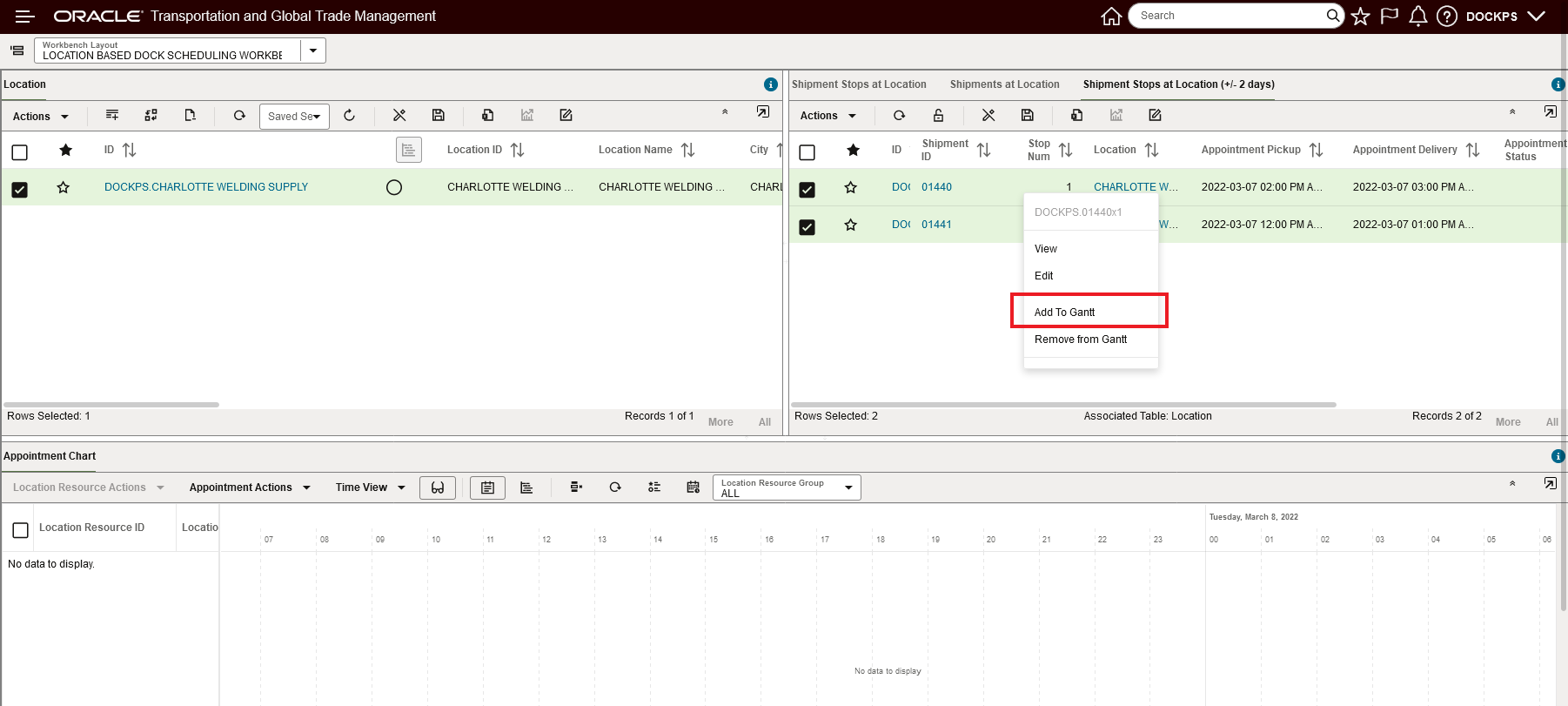Open the Workbench Layout dropdown
1568x706 pixels.
tap(313, 50)
